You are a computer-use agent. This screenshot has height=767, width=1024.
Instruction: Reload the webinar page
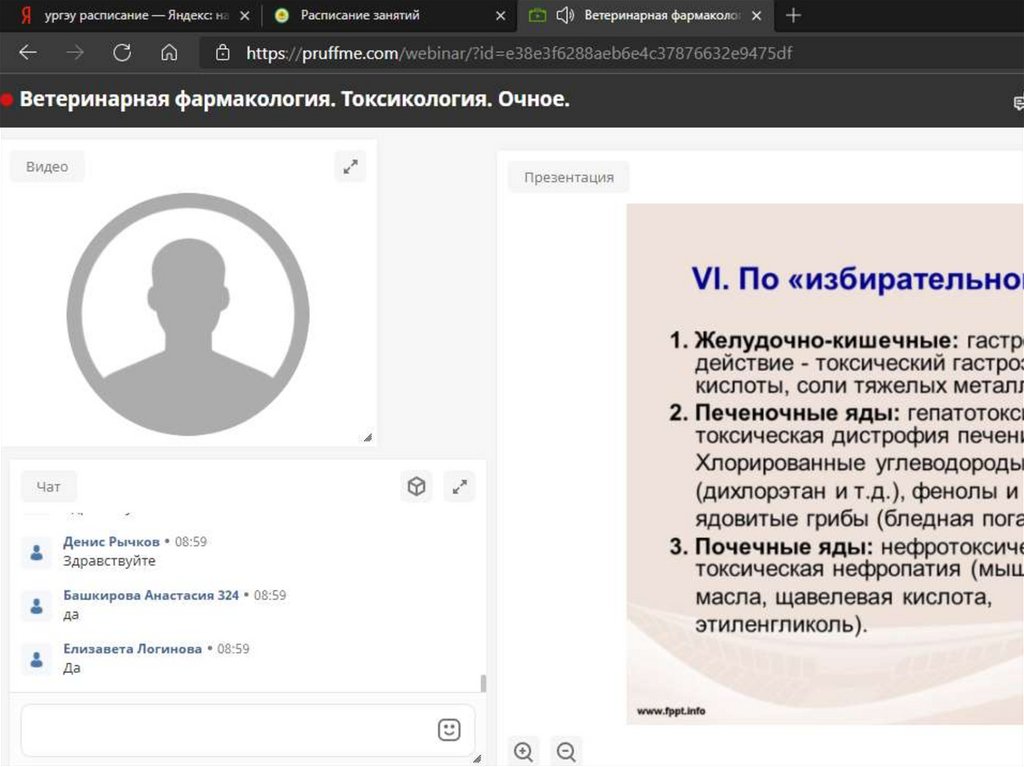[122, 53]
